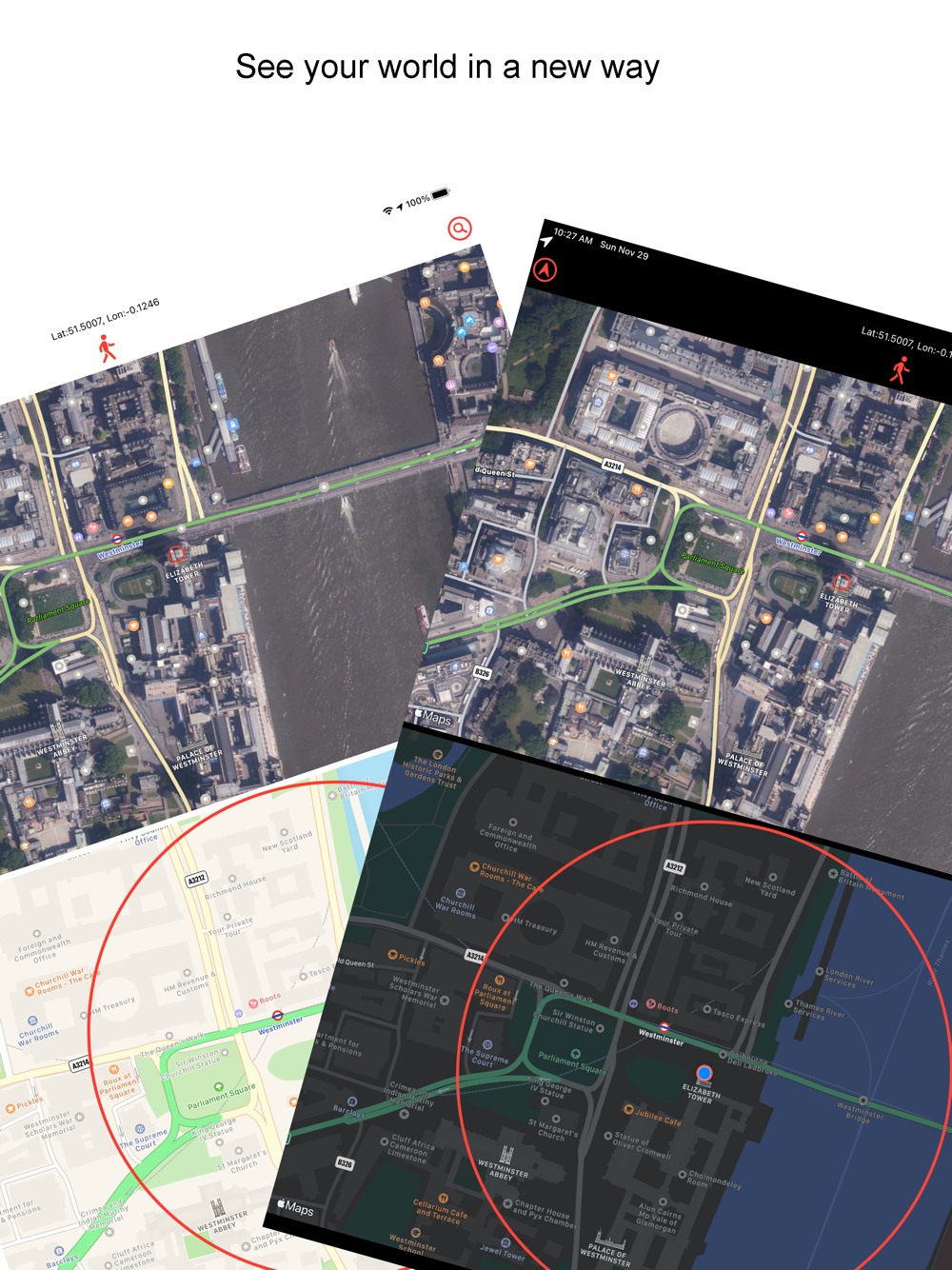
Task: Select the Barclays label in the dark map
Action: point(348,1111)
